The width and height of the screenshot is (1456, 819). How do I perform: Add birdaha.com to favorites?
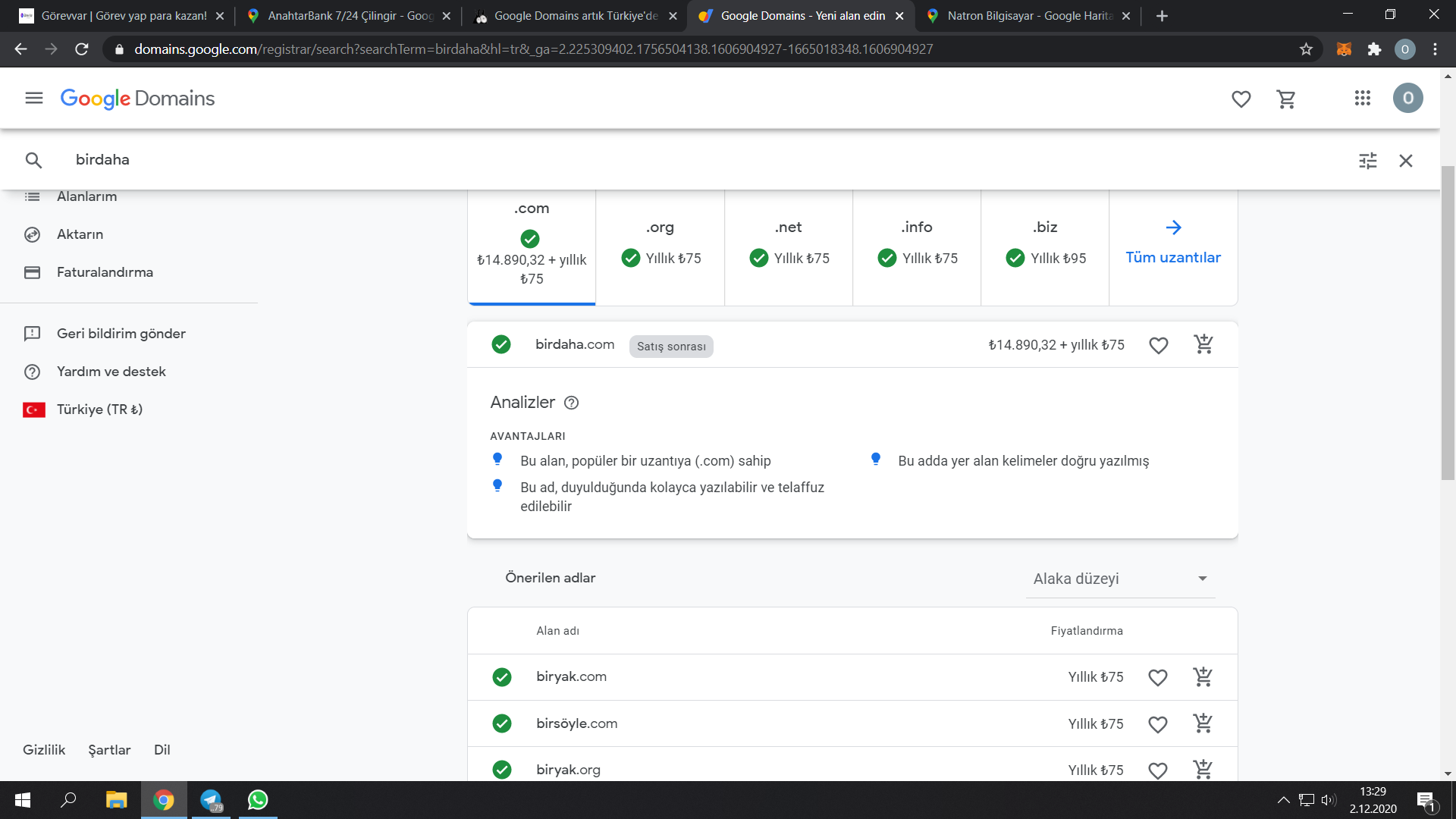pos(1159,345)
